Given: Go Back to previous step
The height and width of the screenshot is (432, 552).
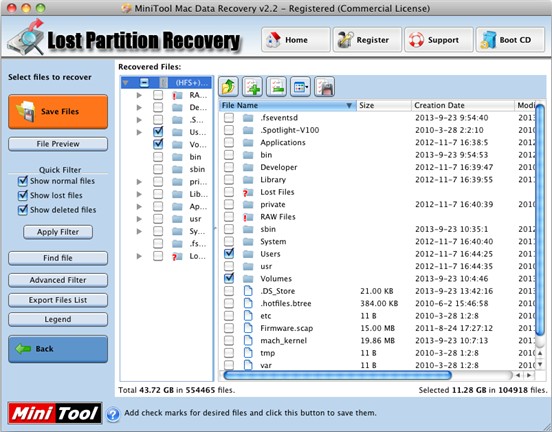Looking at the screenshot, I should (x=58, y=349).
